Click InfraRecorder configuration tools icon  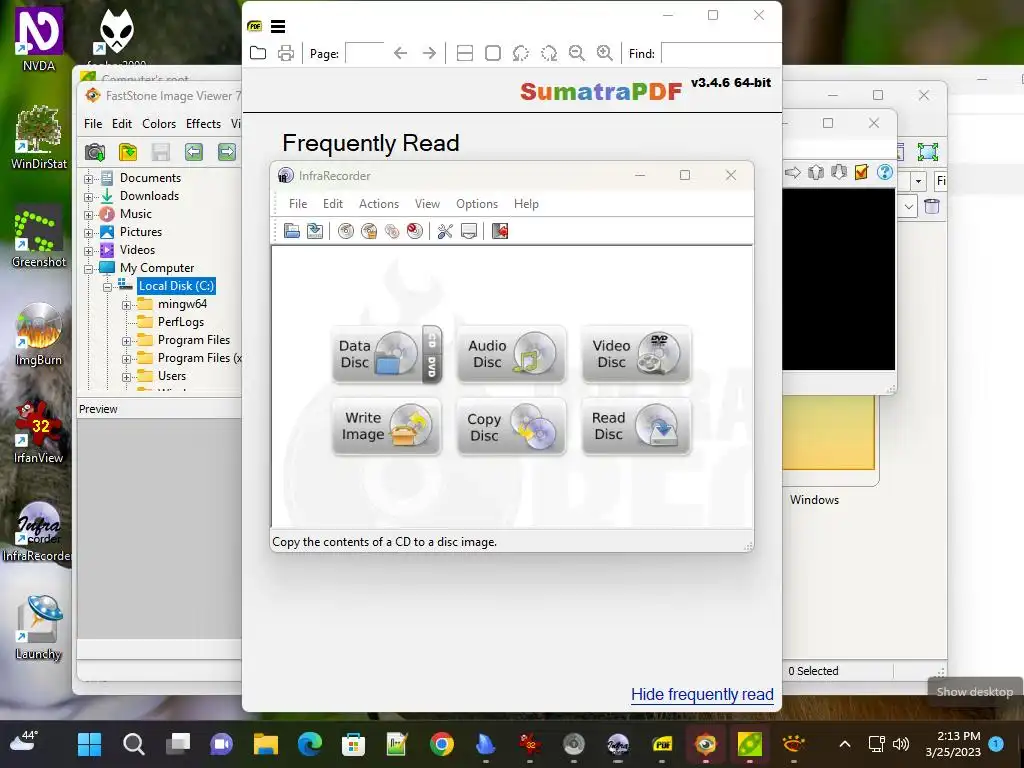click(x=445, y=231)
